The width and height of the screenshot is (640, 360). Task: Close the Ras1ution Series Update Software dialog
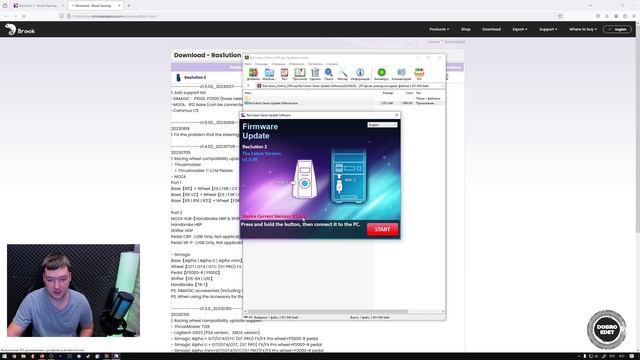tap(397, 115)
